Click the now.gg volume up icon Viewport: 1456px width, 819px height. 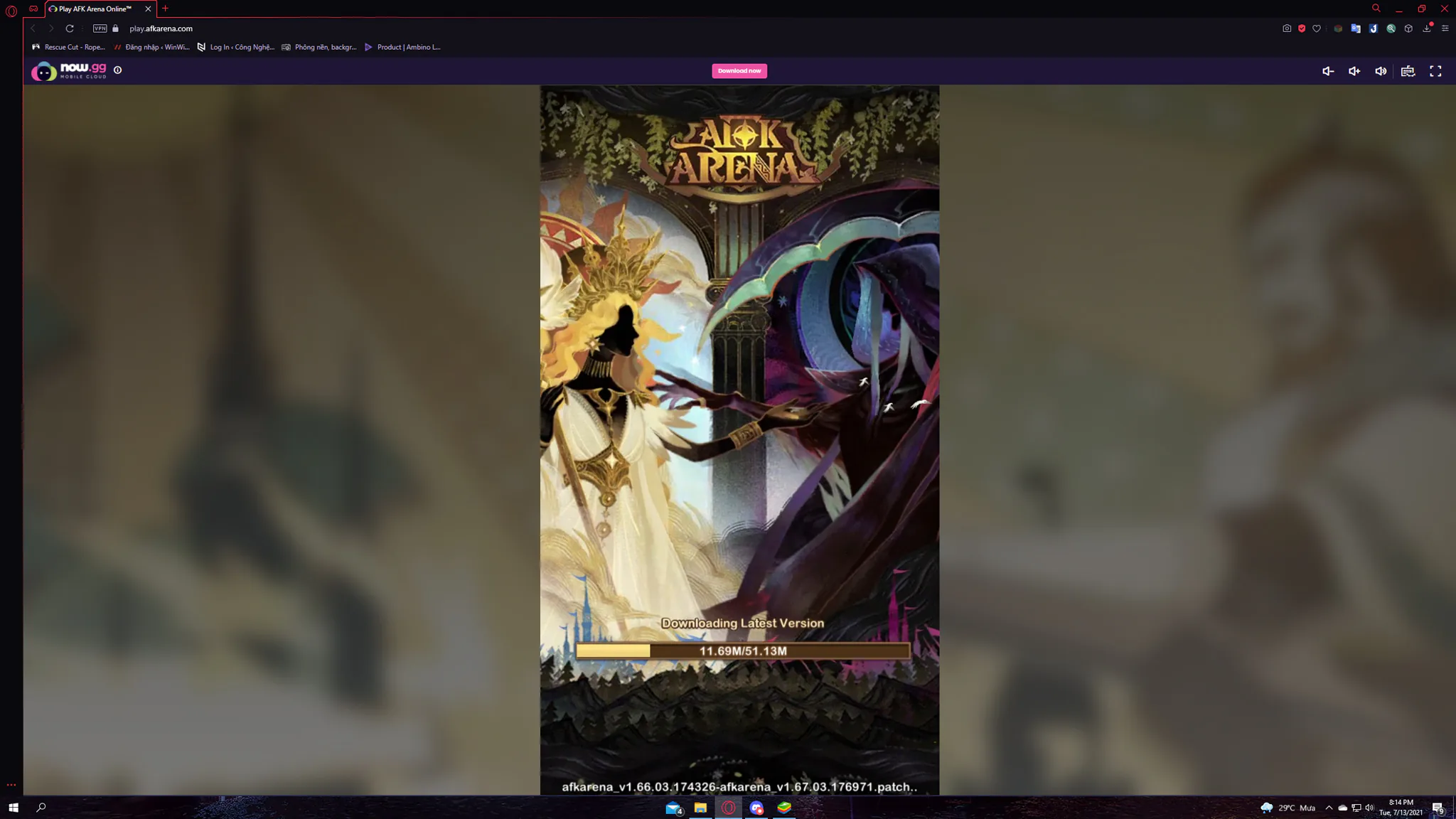pyautogui.click(x=1354, y=71)
